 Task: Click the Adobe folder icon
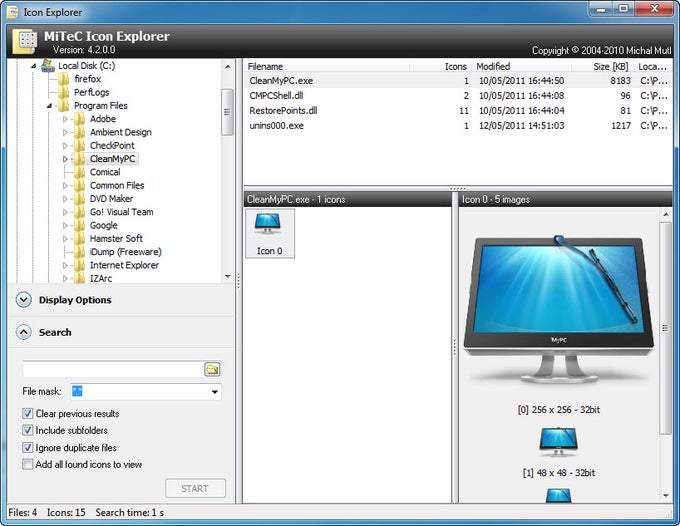click(x=79, y=119)
